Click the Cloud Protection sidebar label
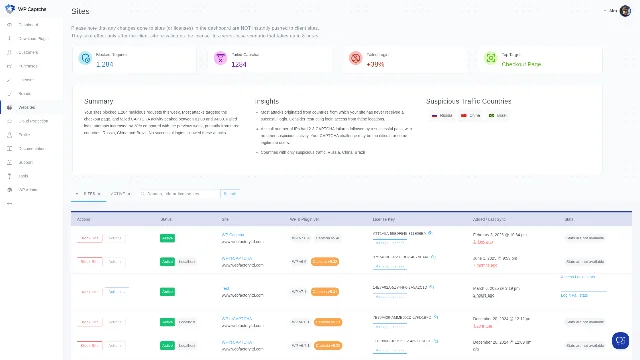Image resolution: width=640 pixels, height=360 pixels. click(x=33, y=121)
